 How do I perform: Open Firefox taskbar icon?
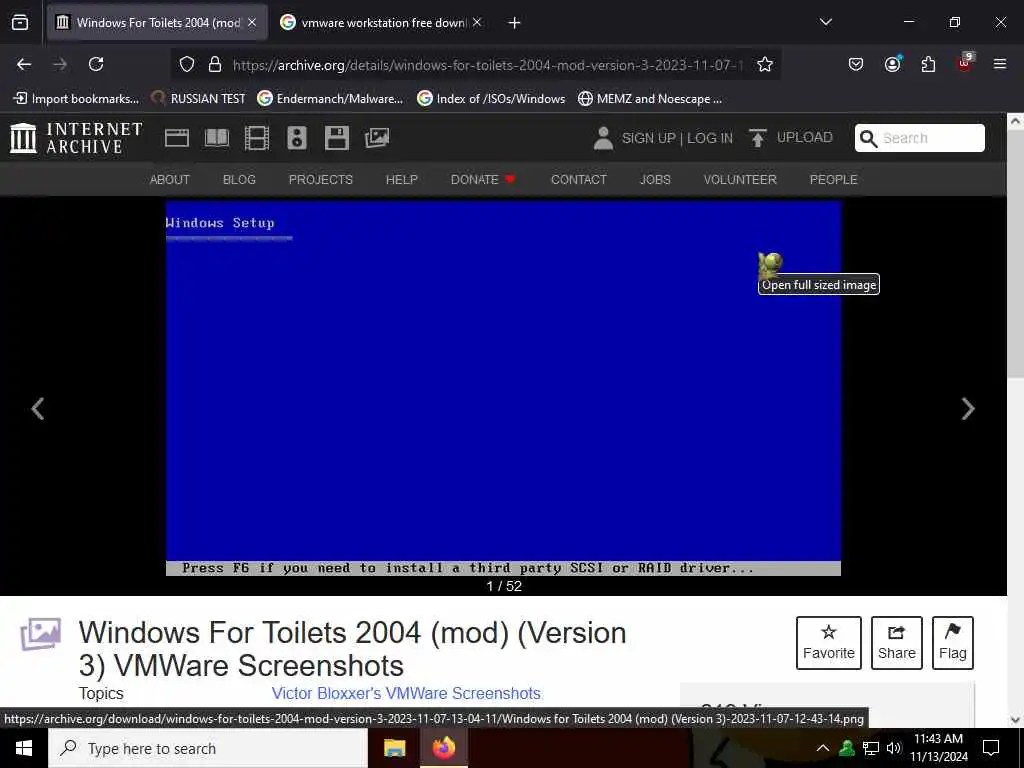pyautogui.click(x=443, y=748)
